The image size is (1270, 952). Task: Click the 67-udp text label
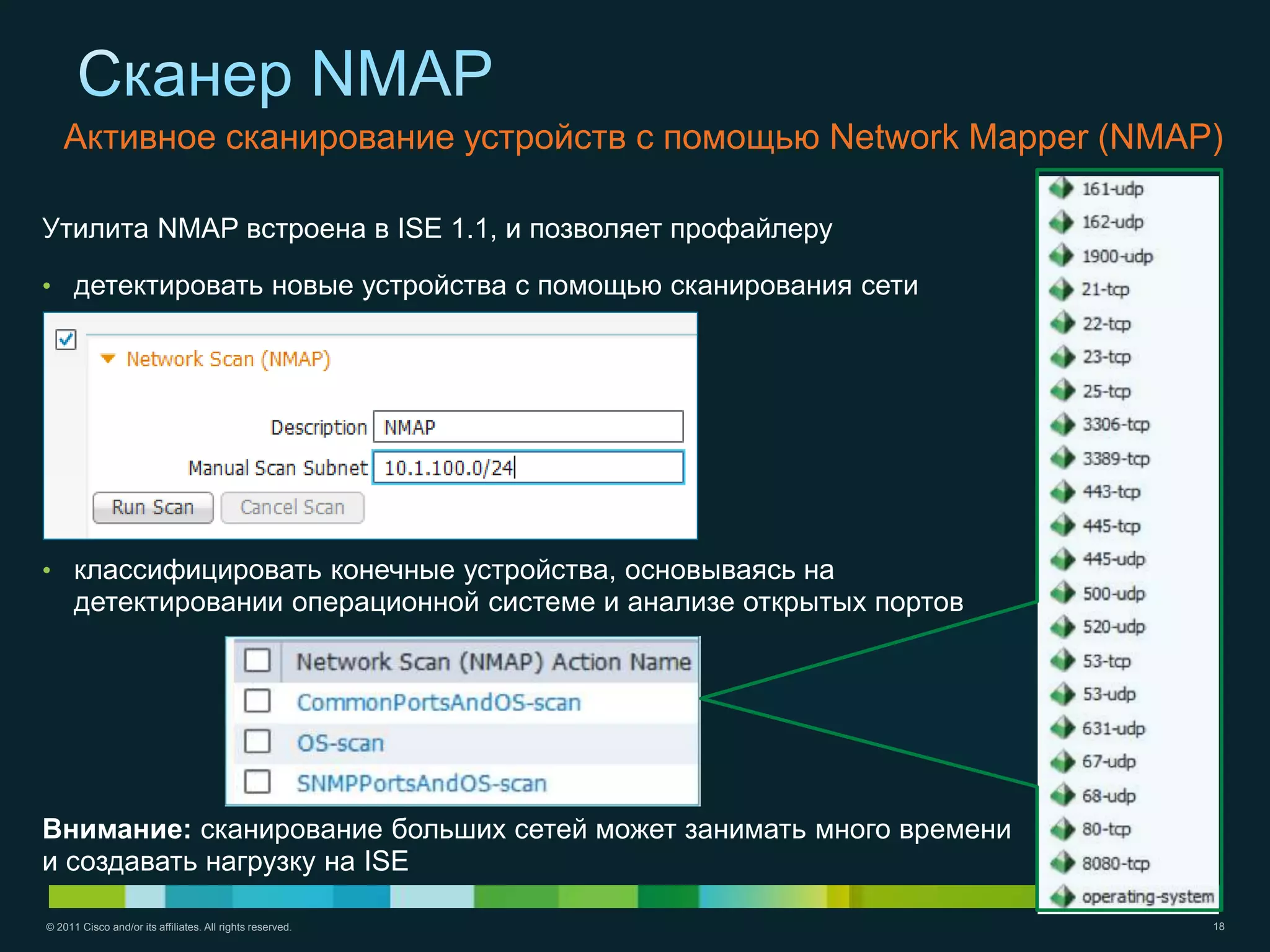1109,762
